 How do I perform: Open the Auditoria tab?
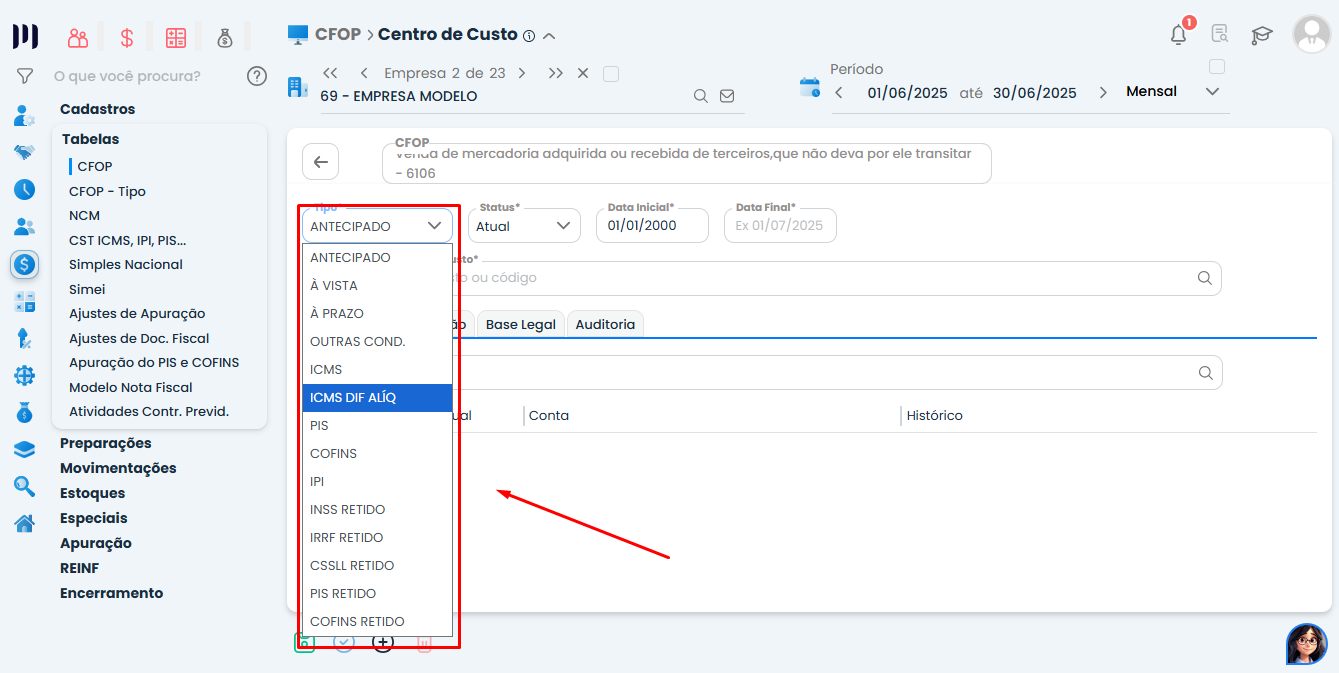[x=605, y=325]
